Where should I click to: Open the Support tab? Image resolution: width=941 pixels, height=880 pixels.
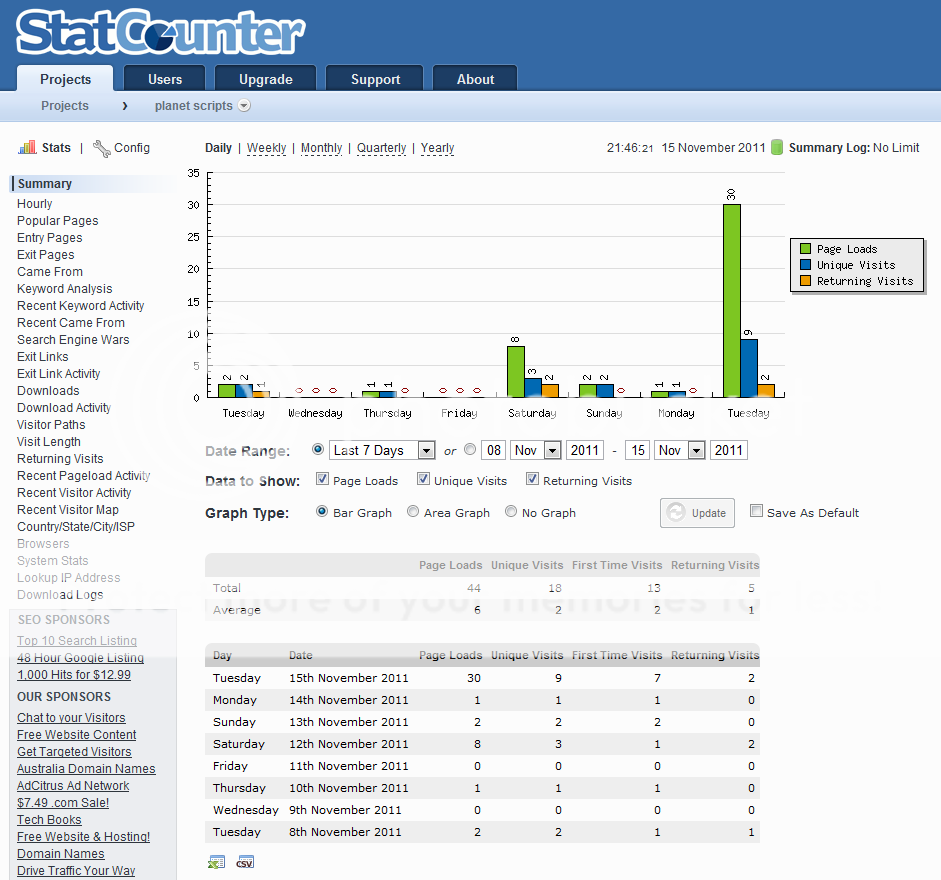click(375, 79)
